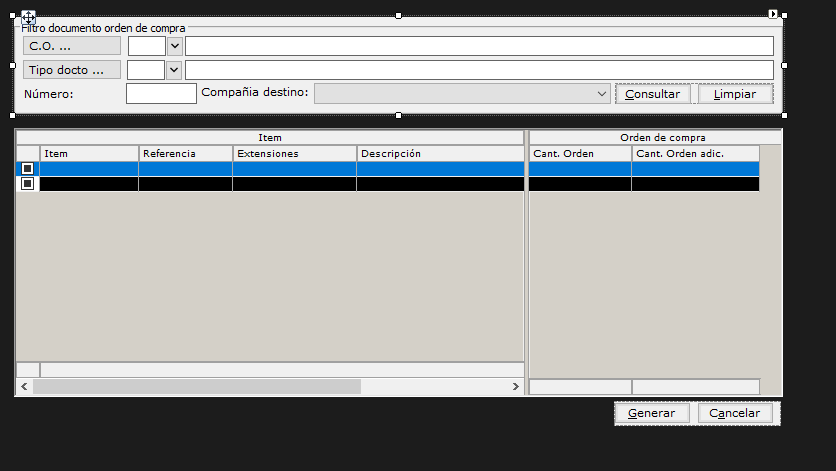Toggle the checkbox in the black grid row
The width and height of the screenshot is (836, 471).
pyautogui.click(x=28, y=183)
